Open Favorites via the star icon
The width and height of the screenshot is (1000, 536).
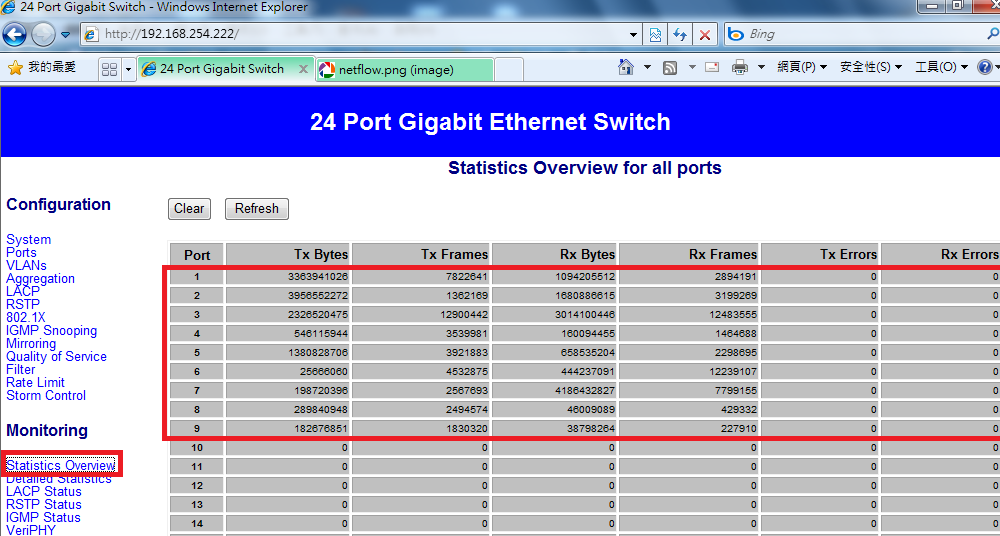pyautogui.click(x=15, y=68)
